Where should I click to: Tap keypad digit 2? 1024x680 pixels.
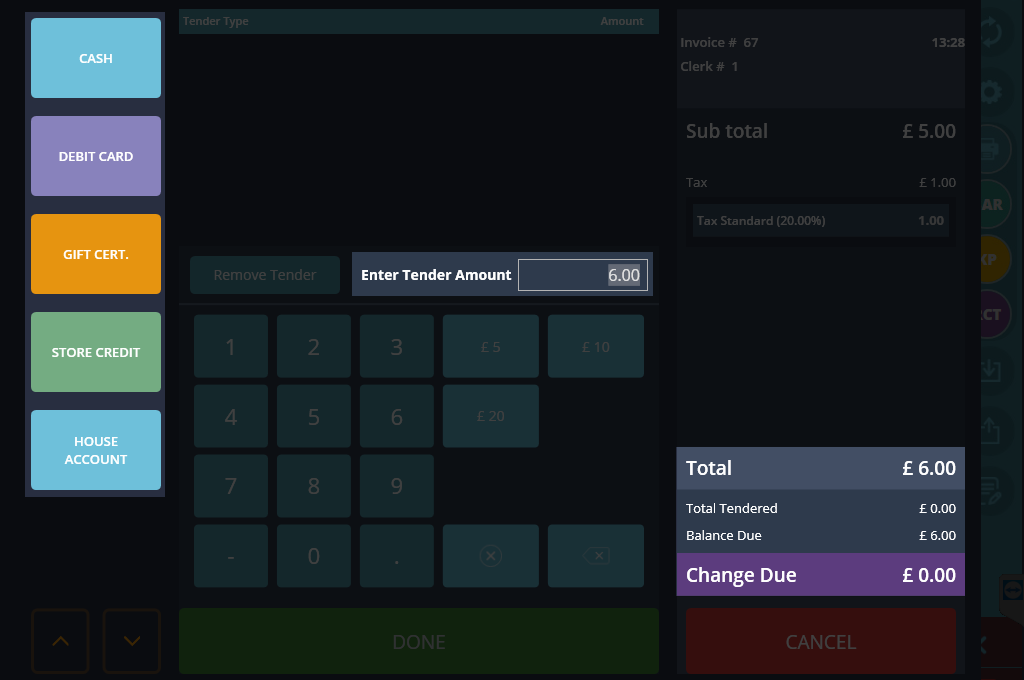point(314,346)
